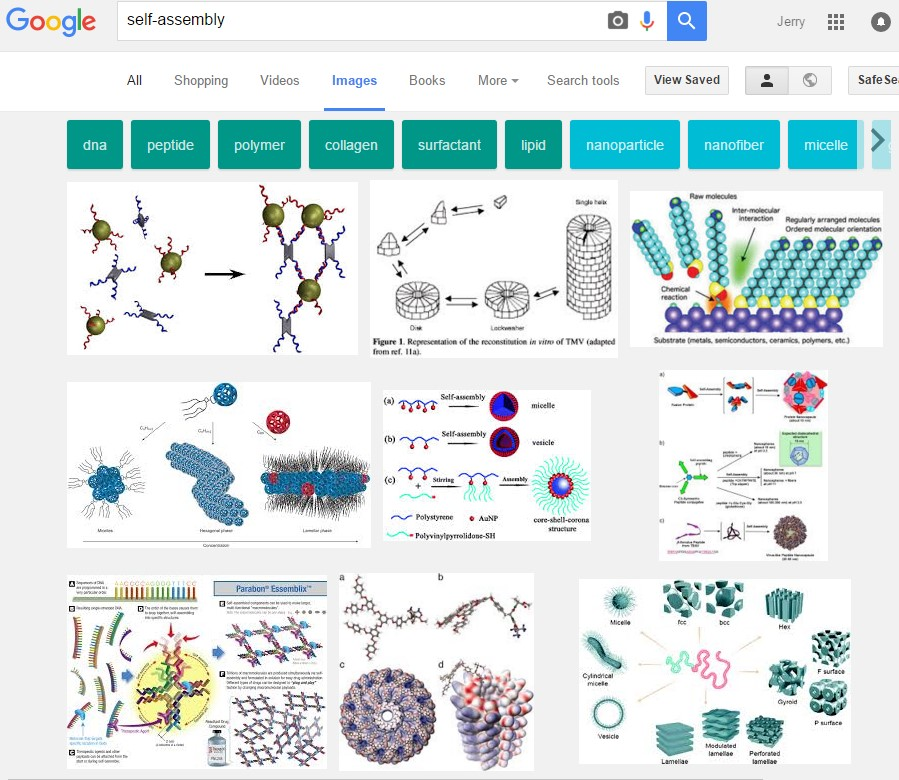Image resolution: width=899 pixels, height=780 pixels.
Task: Click the Google logo
Action: (50, 21)
